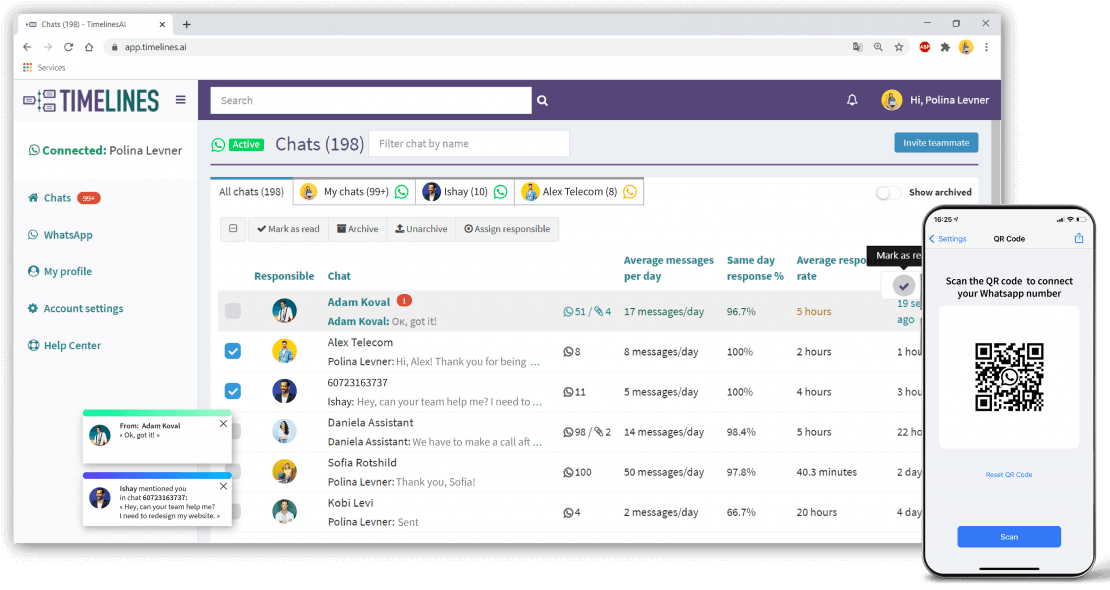Mark selected chats as read
This screenshot has width=1110, height=590.
[x=288, y=229]
